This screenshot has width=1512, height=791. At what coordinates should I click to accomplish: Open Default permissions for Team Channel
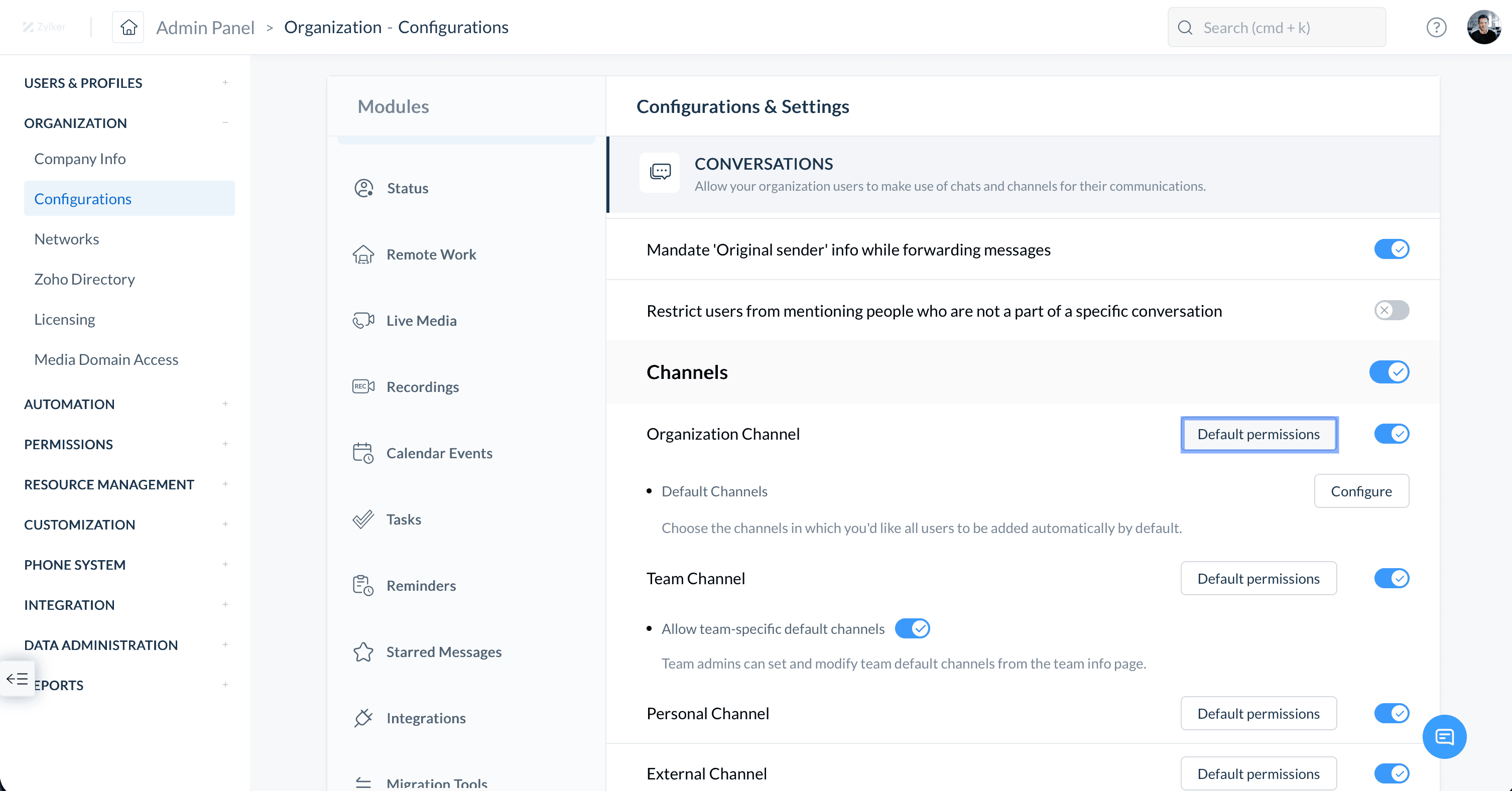pyautogui.click(x=1258, y=579)
